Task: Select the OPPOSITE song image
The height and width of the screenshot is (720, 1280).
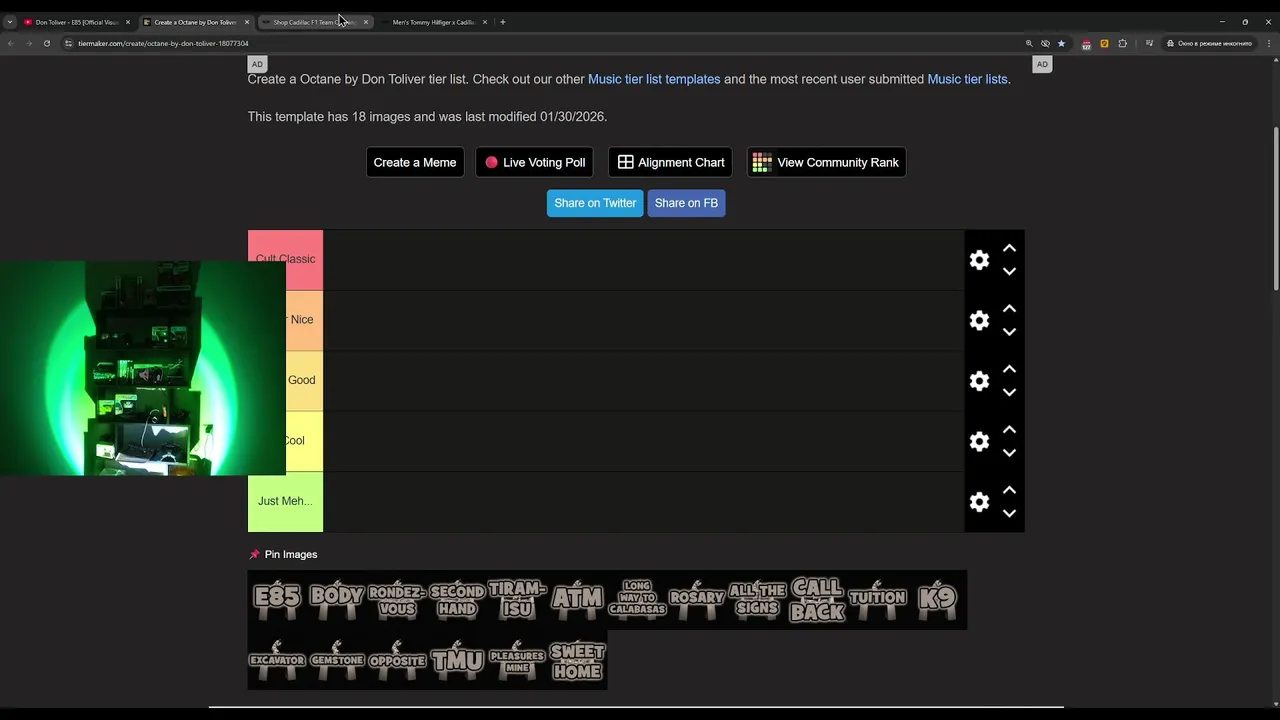Action: (x=397, y=660)
